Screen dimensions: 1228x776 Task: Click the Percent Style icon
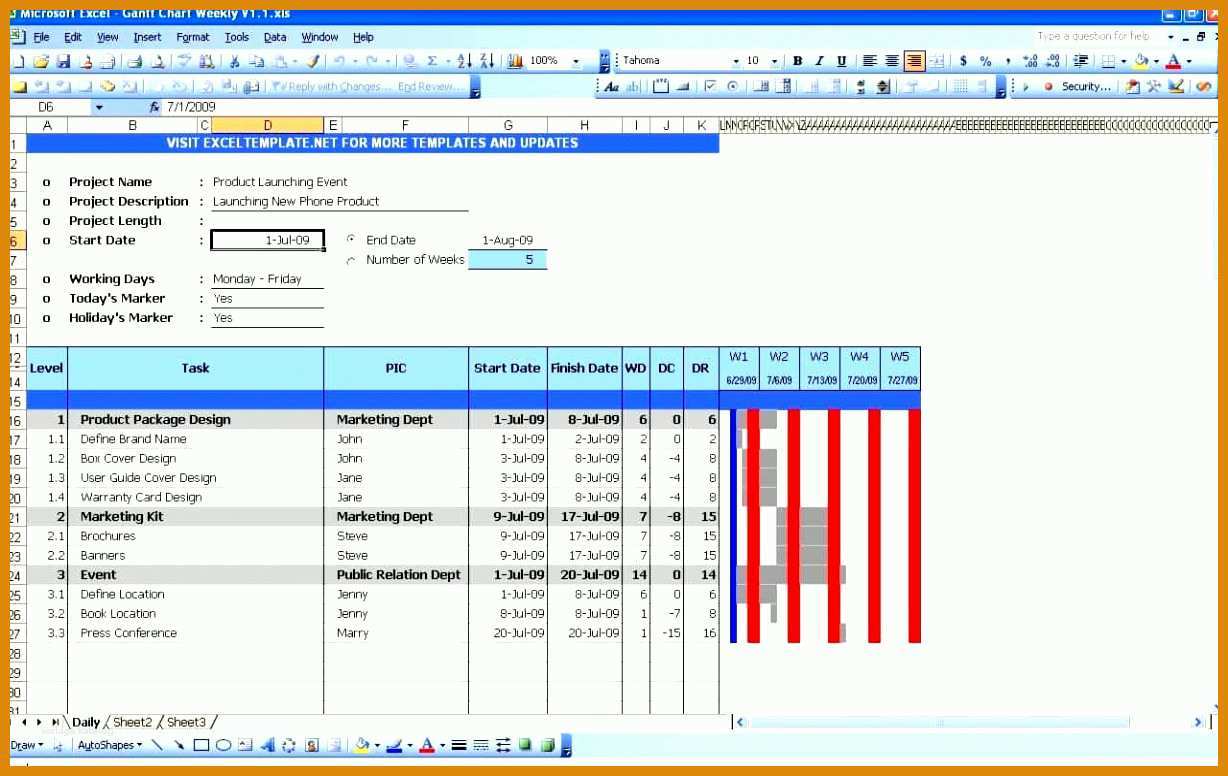click(x=985, y=61)
